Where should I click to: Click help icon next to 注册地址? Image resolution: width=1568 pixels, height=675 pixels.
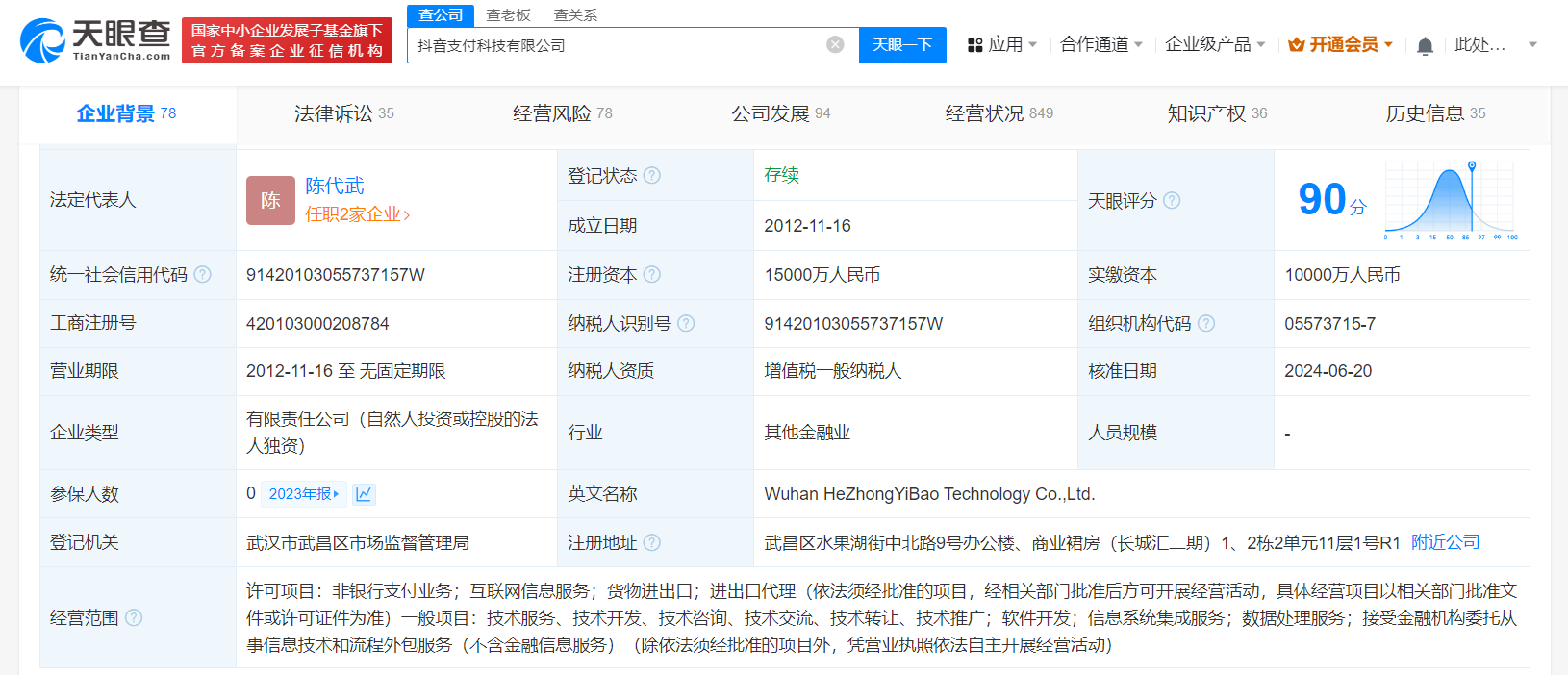pos(652,542)
